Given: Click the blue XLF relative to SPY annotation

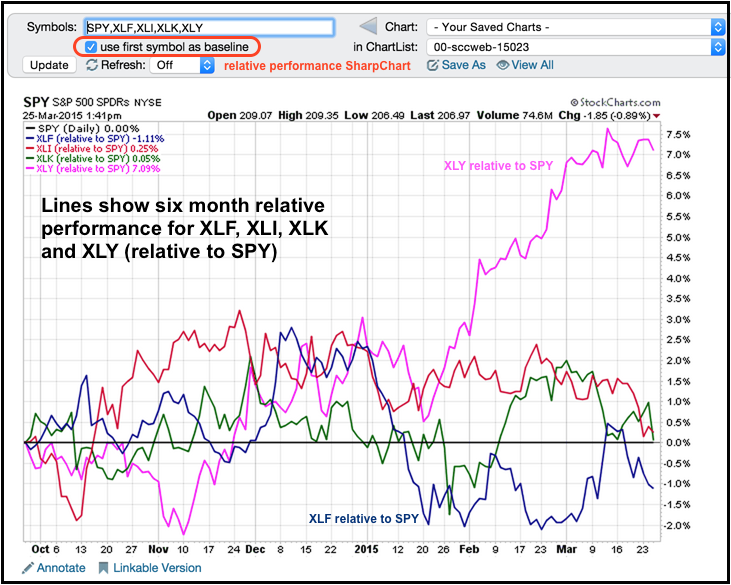Looking at the screenshot, I should pos(364,518).
